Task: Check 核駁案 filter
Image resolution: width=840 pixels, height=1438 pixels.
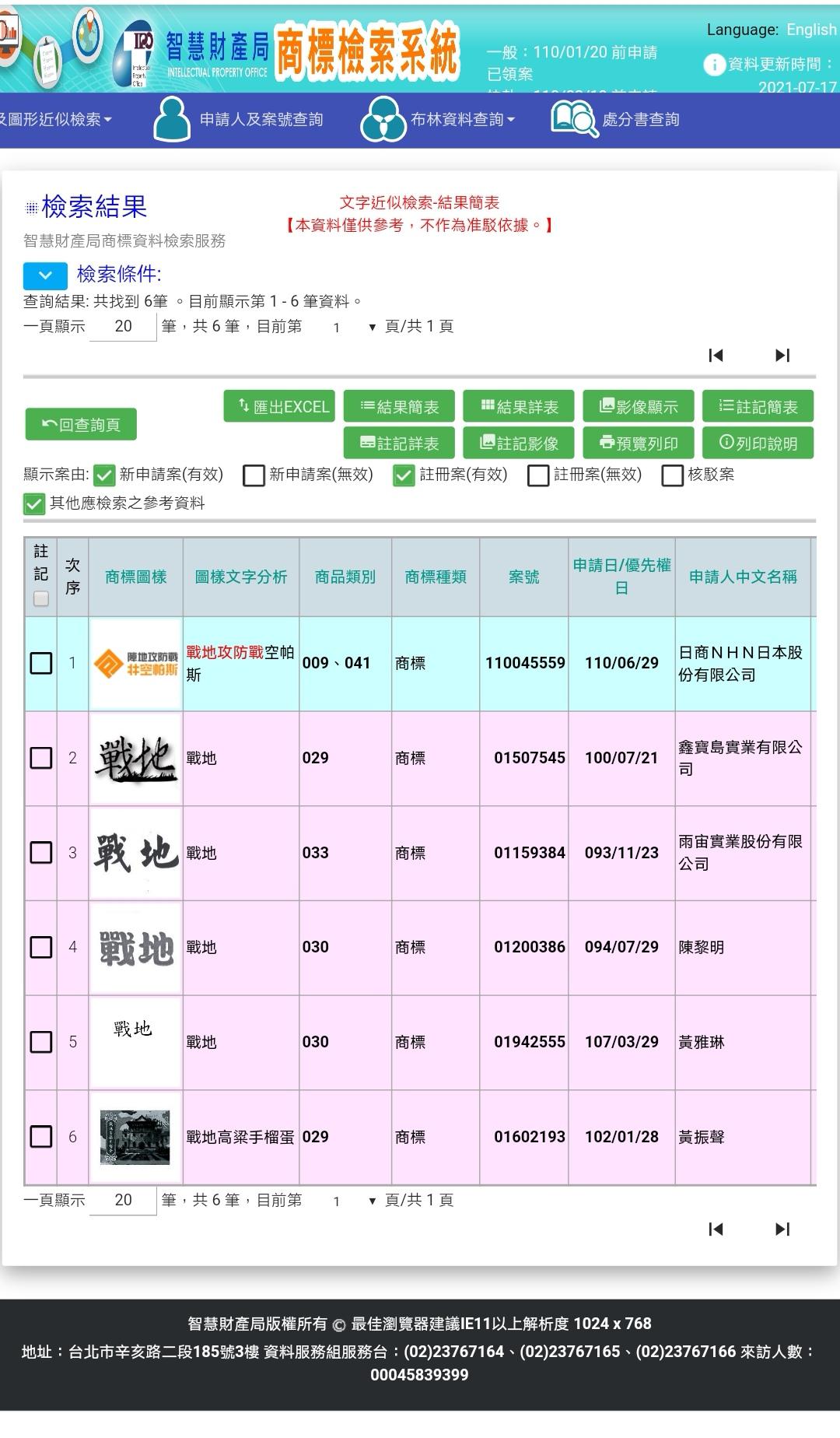Action: (x=672, y=475)
